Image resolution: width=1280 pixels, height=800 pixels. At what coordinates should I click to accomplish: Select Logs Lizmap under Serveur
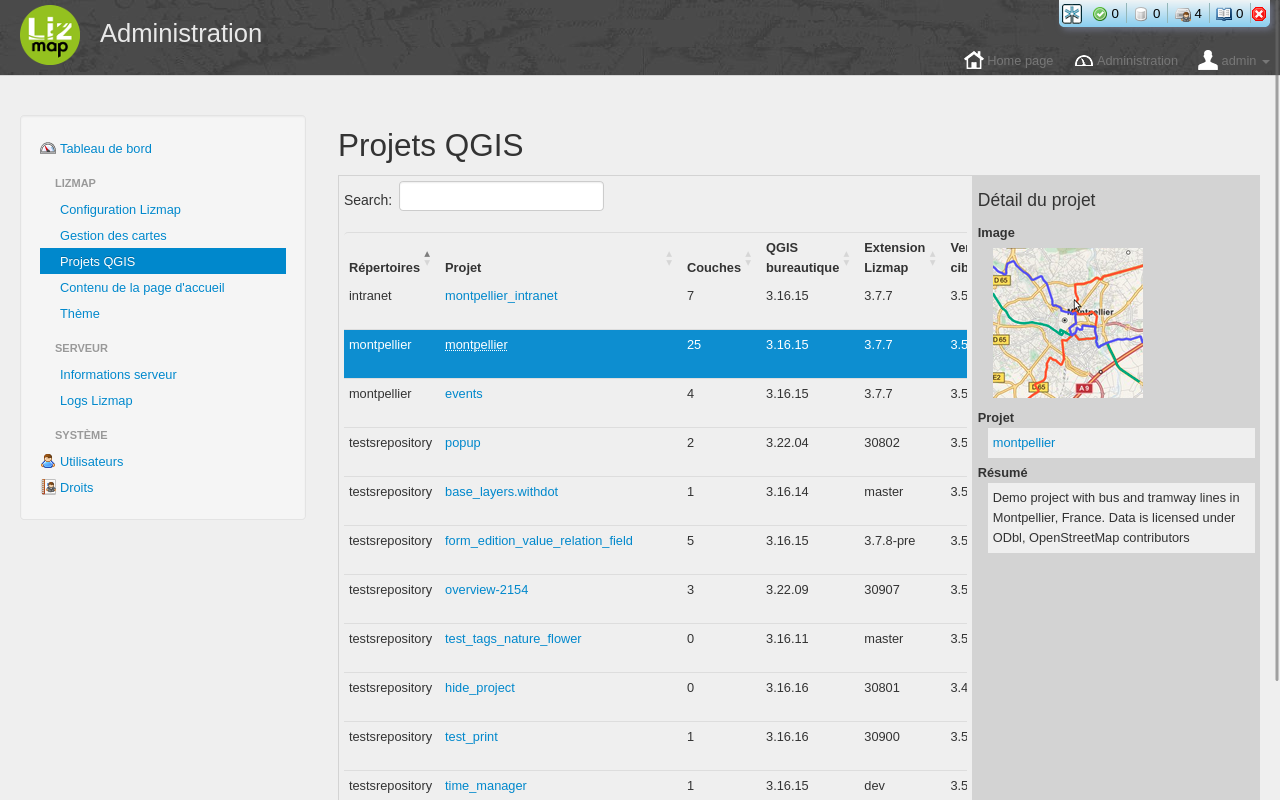click(96, 400)
